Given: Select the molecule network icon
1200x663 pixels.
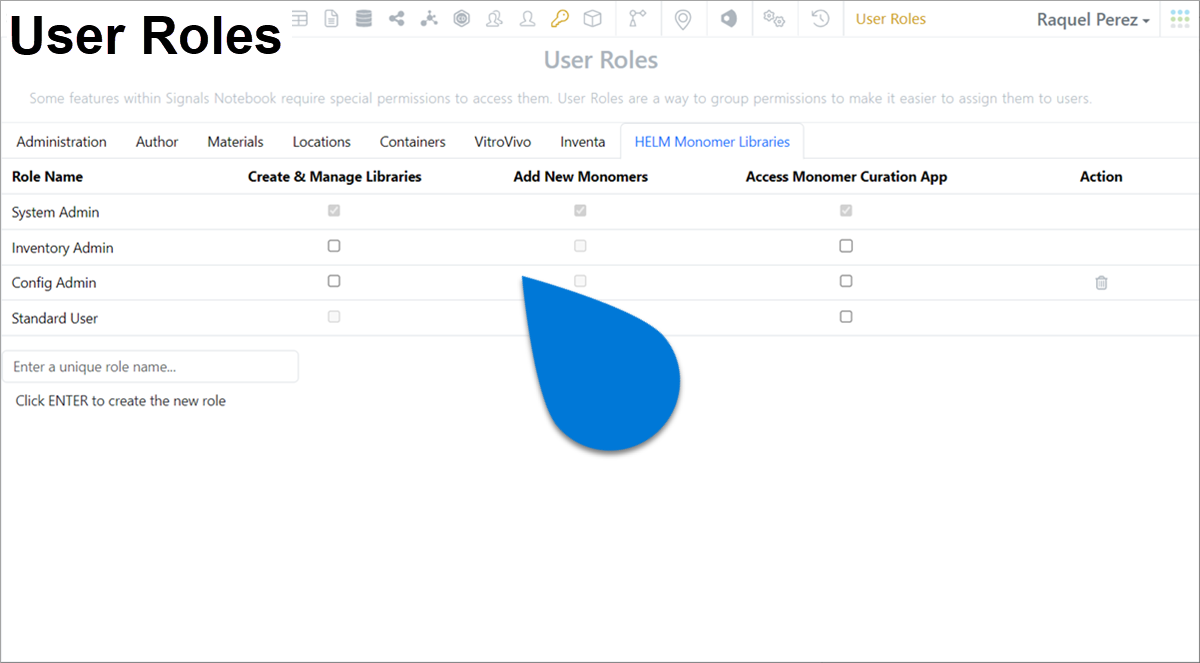Looking at the screenshot, I should [429, 18].
